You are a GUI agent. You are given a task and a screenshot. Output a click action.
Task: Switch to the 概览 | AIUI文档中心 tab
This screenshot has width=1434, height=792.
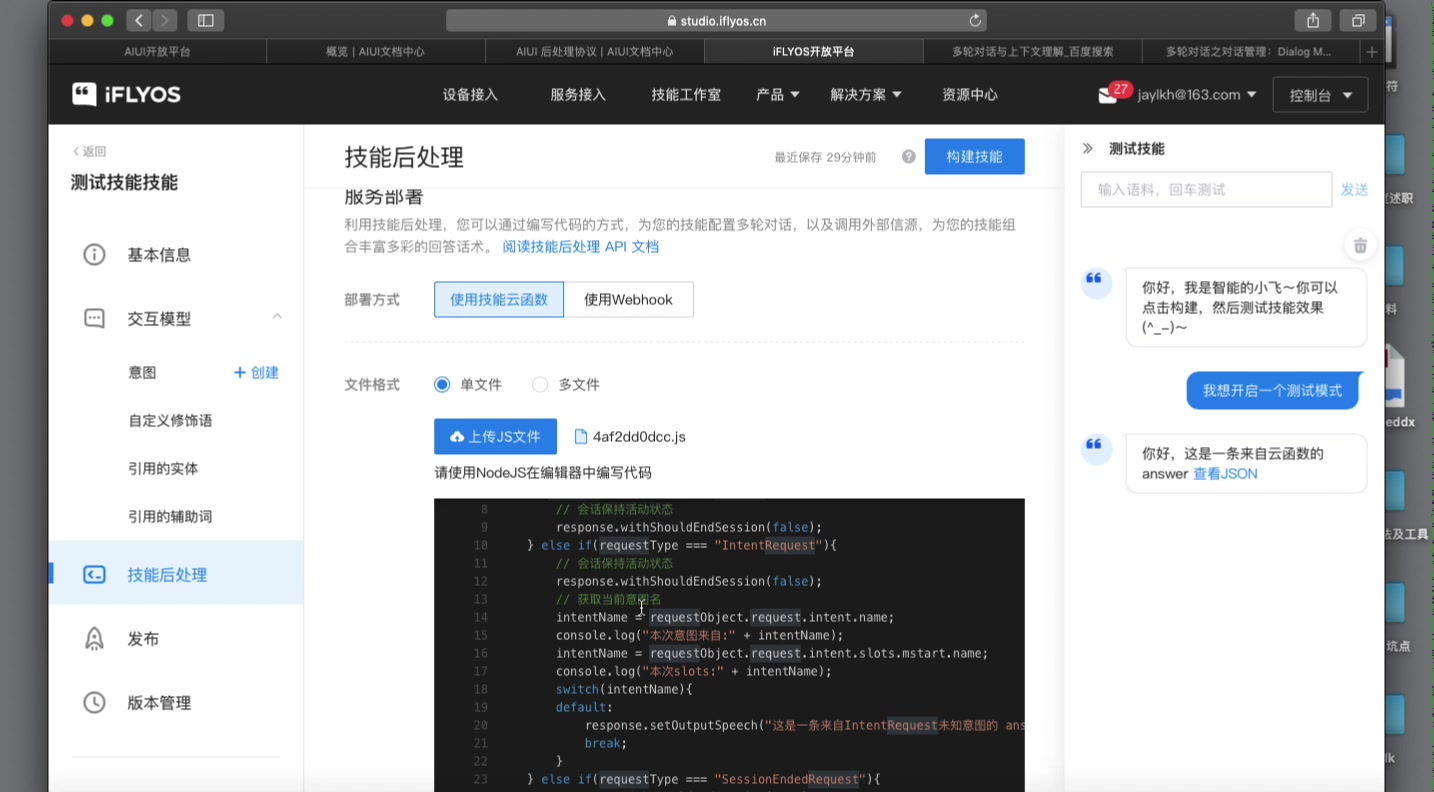(376, 51)
